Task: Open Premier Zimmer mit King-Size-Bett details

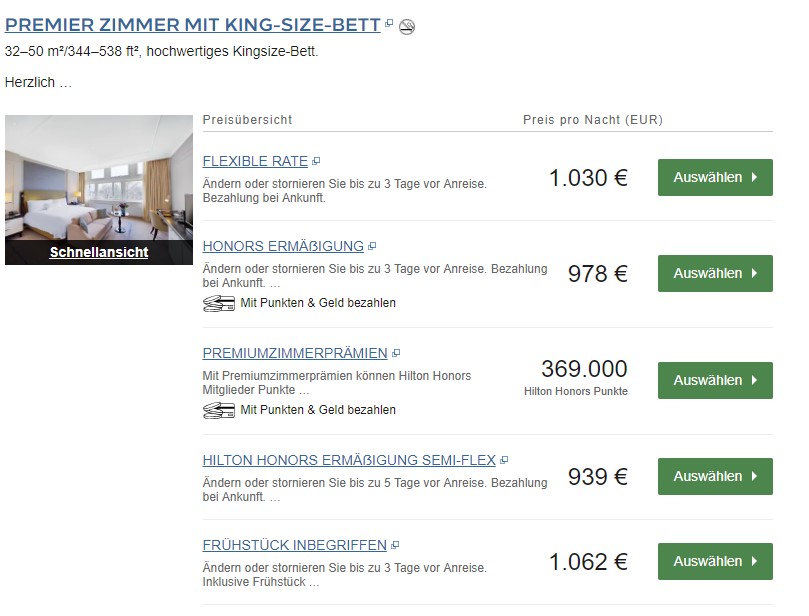Action: pyautogui.click(x=192, y=25)
